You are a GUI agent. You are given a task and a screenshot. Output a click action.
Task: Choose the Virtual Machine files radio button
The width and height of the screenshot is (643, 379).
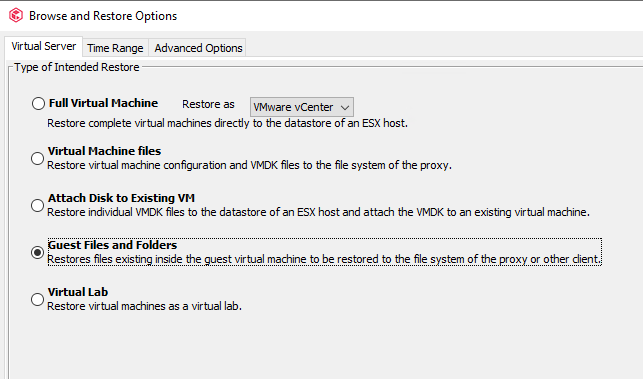coord(37,158)
